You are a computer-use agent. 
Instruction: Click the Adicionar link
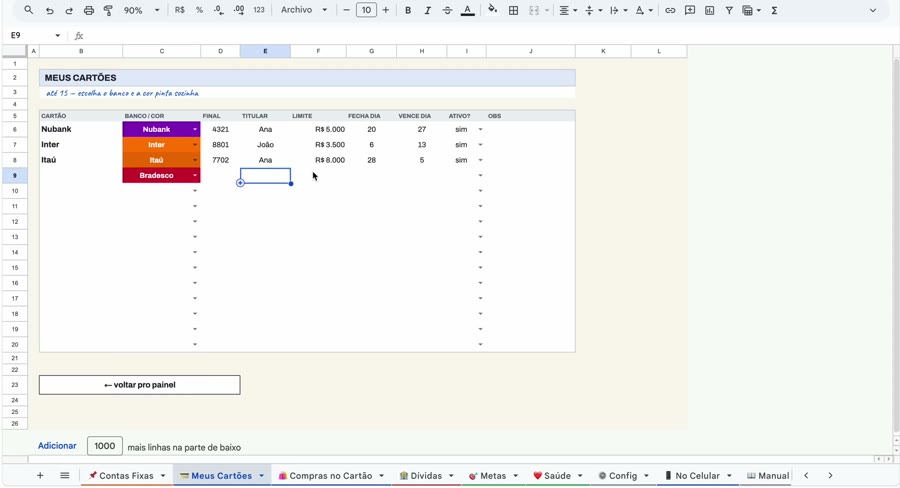(x=57, y=446)
